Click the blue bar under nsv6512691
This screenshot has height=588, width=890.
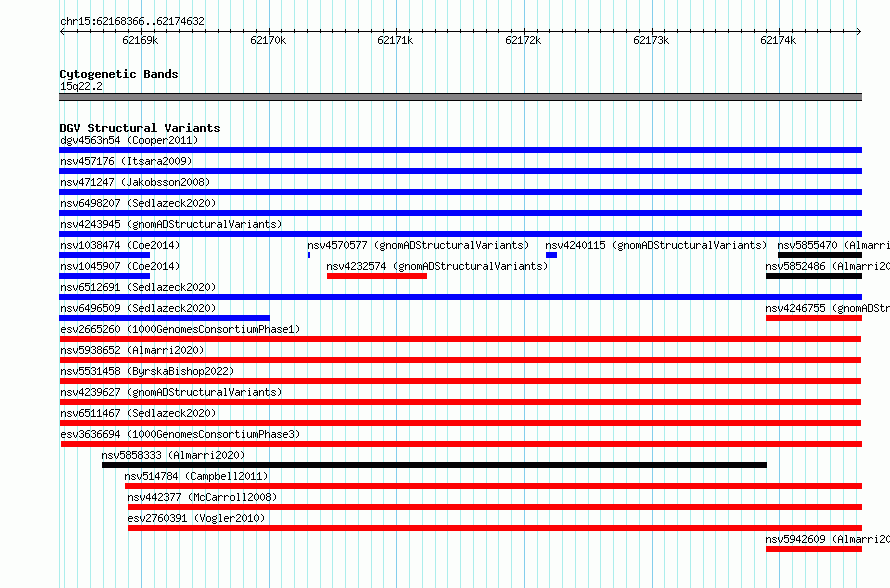coord(460,297)
